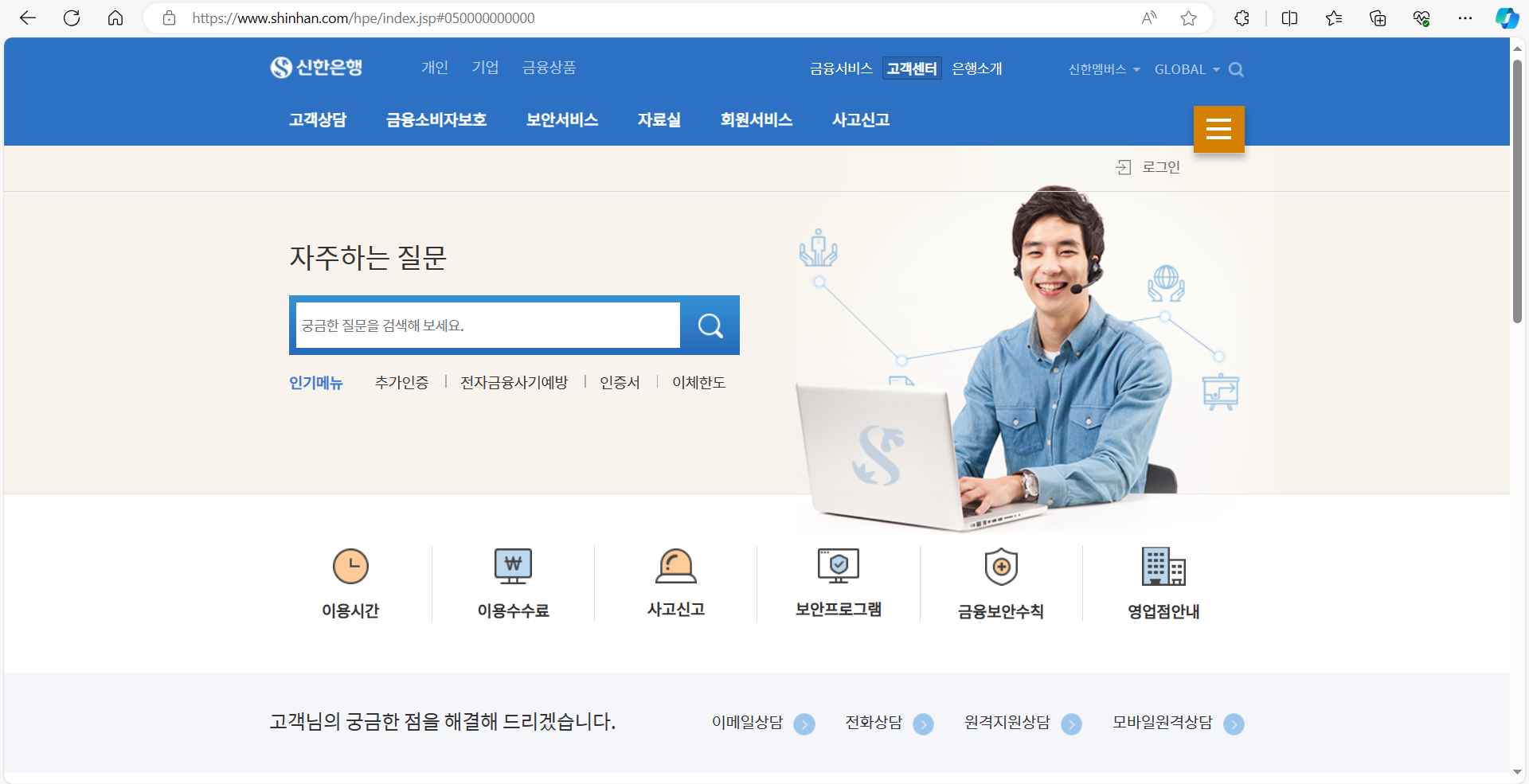Click arrow icon next to 전화상담
Screen dimensions: 1529x784
pos(923,724)
